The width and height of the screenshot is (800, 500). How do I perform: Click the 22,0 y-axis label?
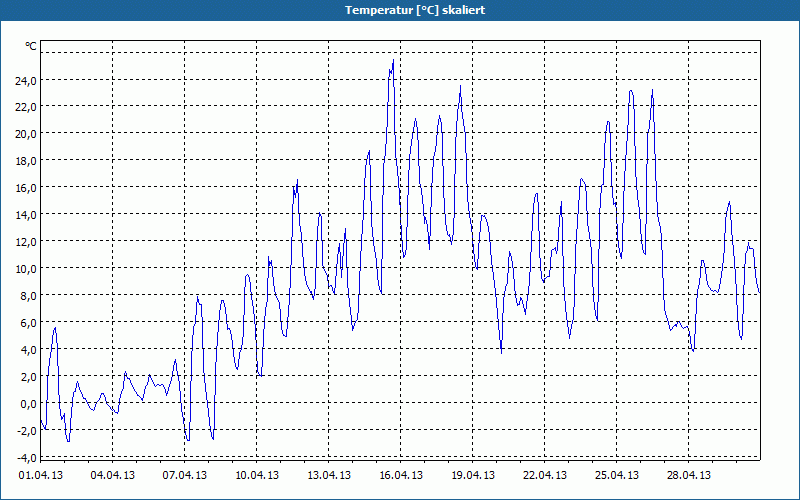click(27, 107)
